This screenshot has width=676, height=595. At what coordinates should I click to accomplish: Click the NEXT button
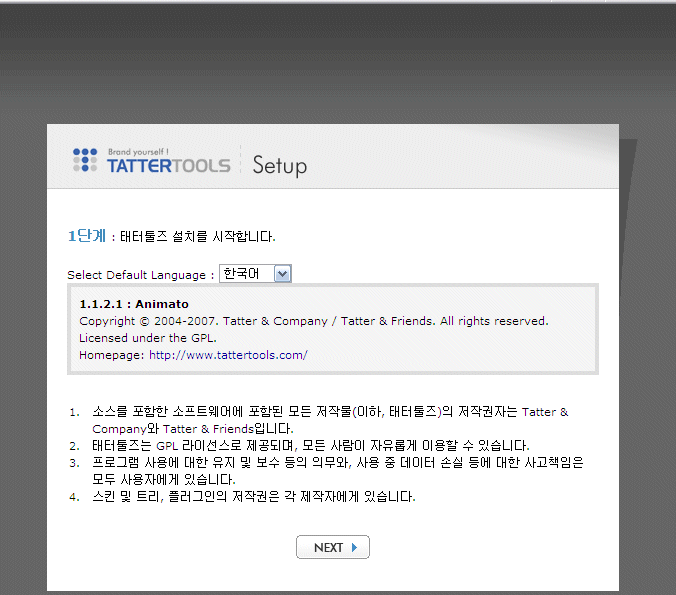click(332, 547)
